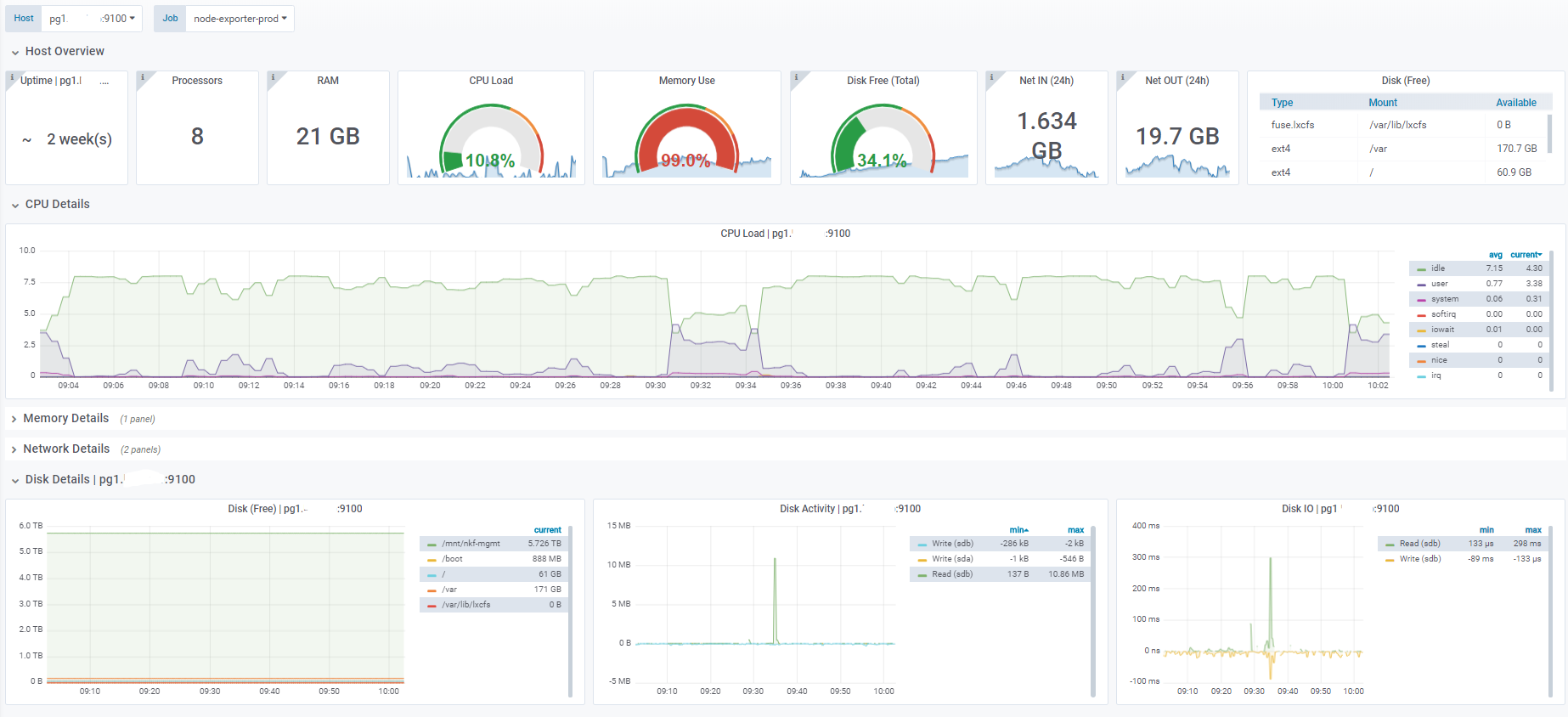Click the info icon on RAM panel

point(273,76)
